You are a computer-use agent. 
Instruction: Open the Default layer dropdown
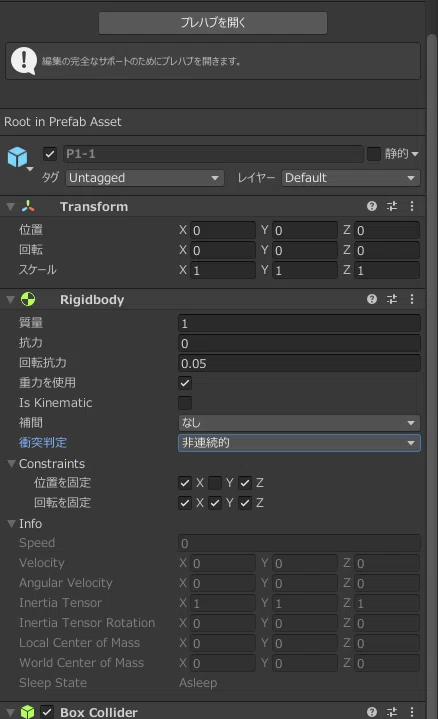coord(350,178)
